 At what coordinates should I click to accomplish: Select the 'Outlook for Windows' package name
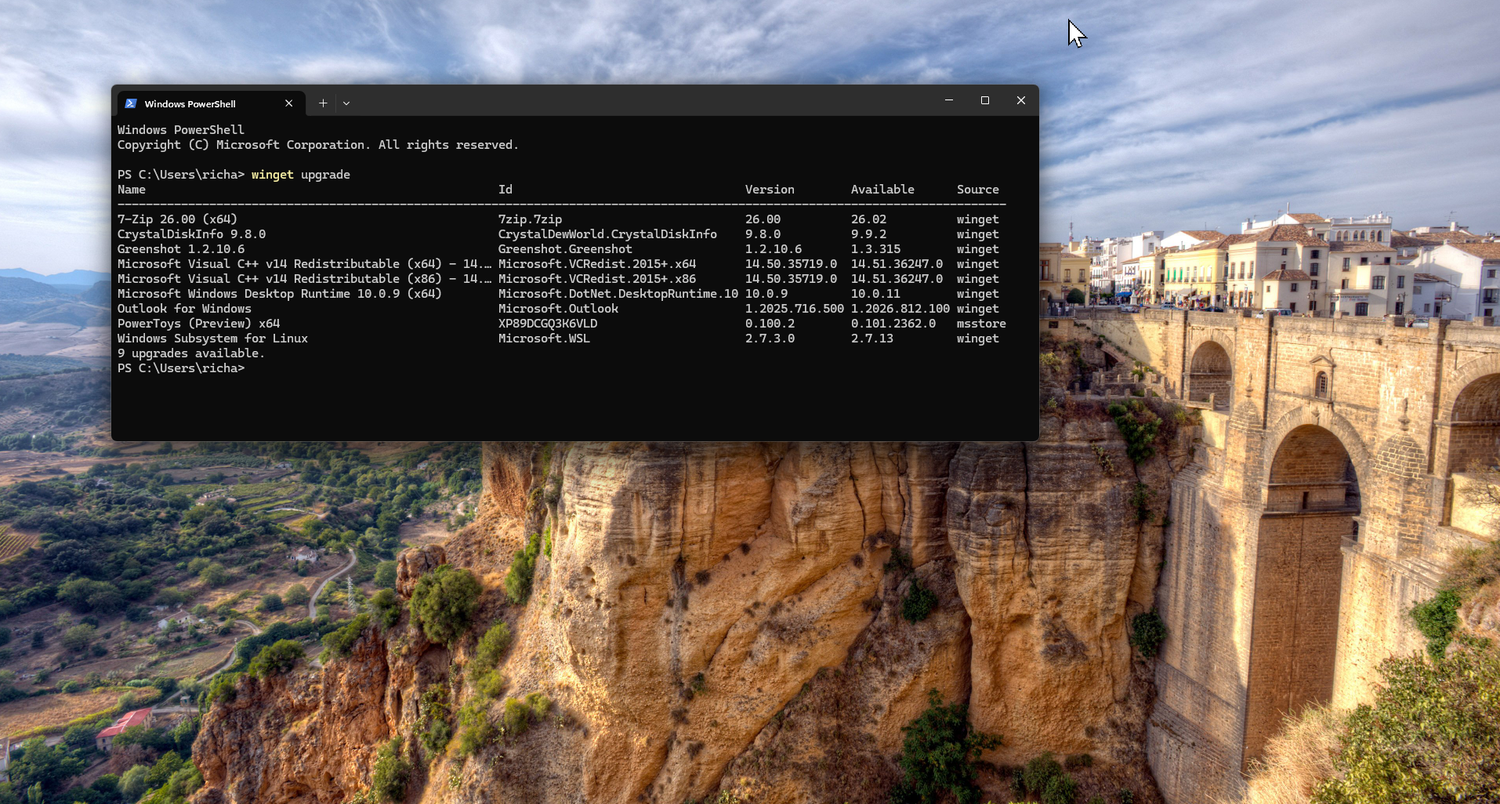pos(184,309)
